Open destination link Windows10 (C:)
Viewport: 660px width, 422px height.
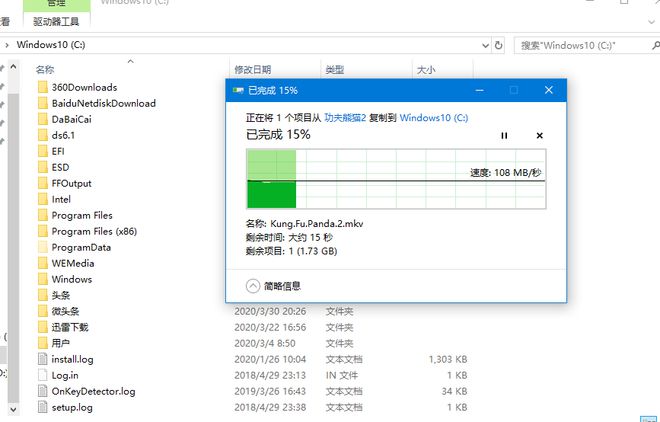(434, 118)
